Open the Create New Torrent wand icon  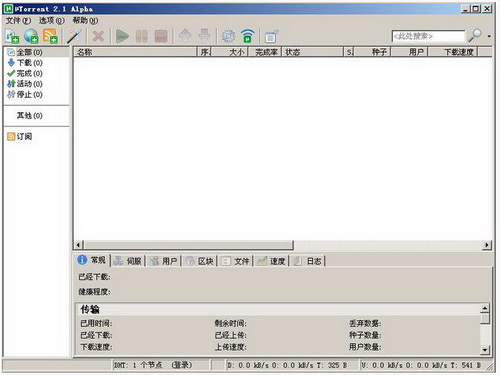coord(74,36)
